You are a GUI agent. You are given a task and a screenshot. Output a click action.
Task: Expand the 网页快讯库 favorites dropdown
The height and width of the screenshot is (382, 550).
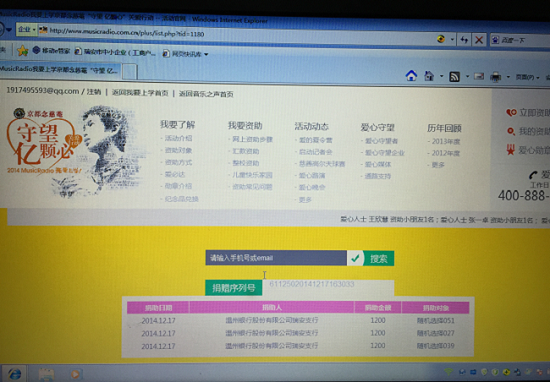click(x=206, y=54)
